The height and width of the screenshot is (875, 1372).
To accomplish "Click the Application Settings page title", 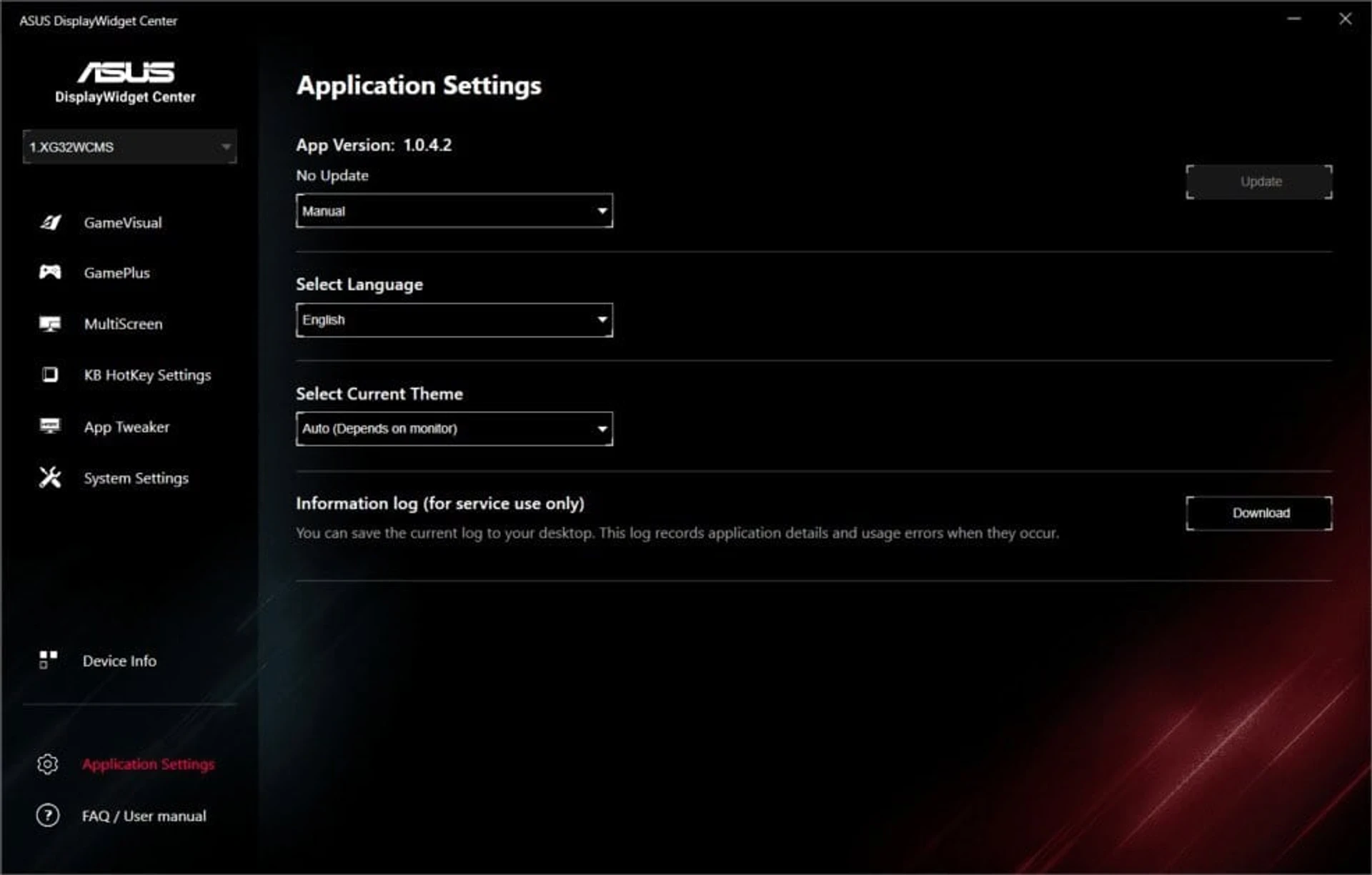I will click(x=419, y=86).
